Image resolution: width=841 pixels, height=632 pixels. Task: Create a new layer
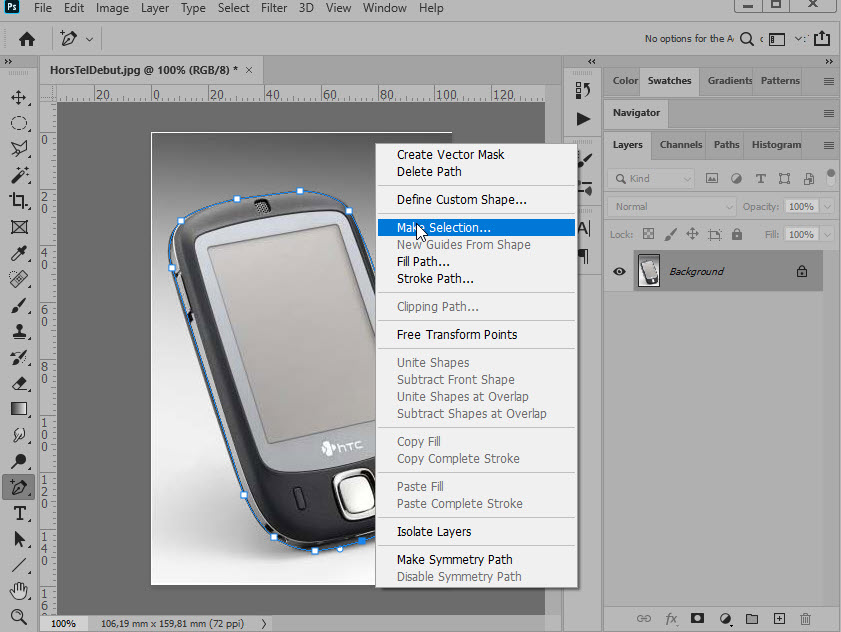[779, 619]
